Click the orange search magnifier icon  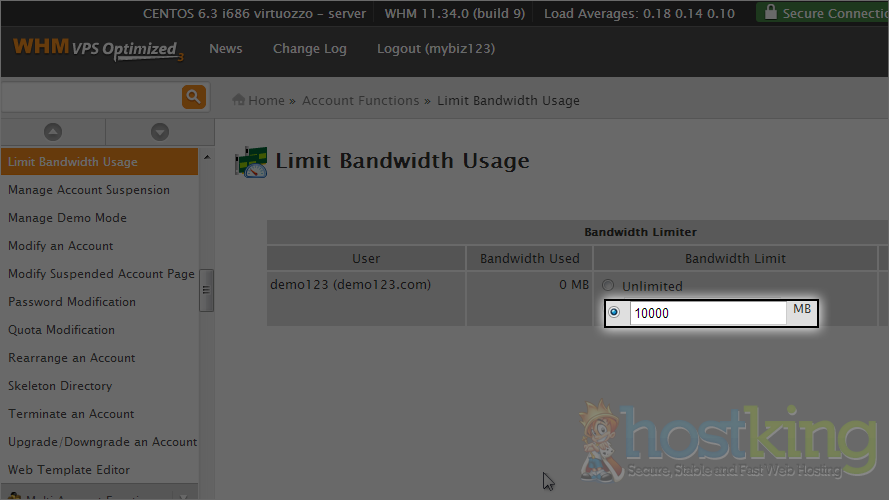193,97
